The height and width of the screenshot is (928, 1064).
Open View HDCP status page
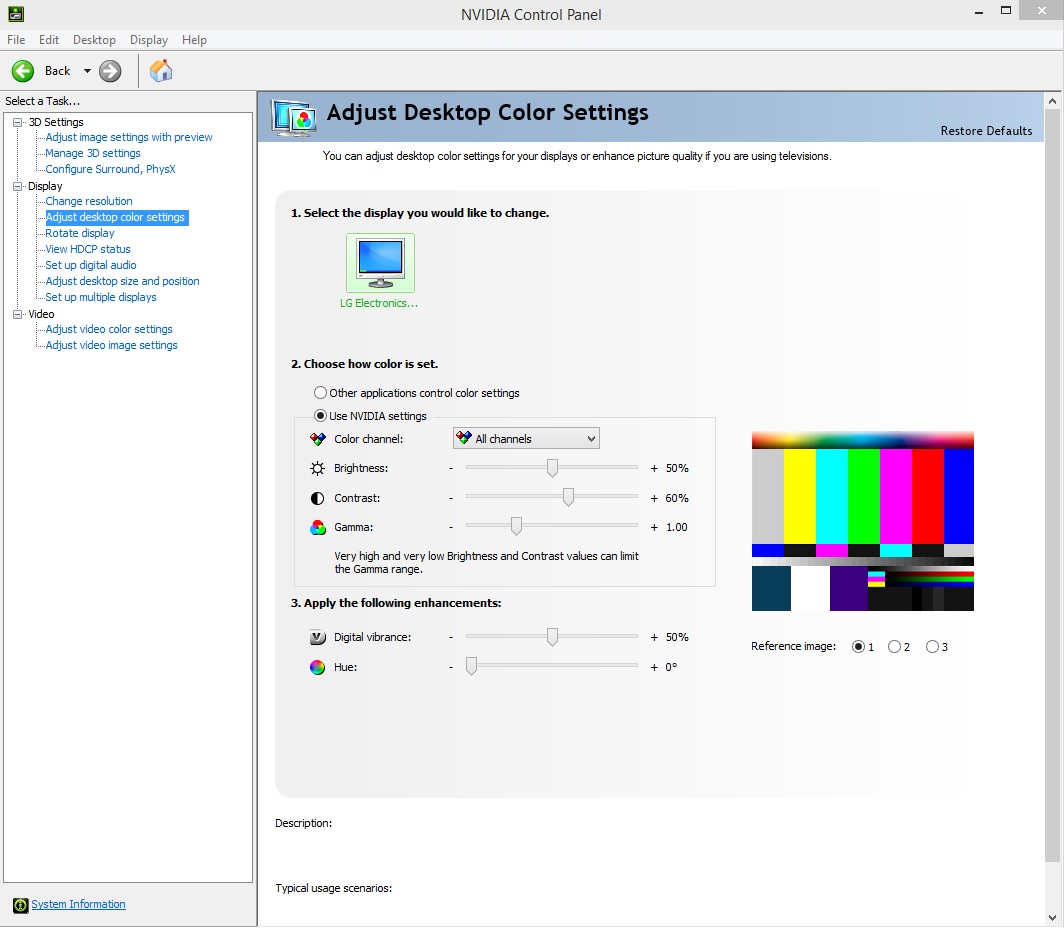click(88, 249)
